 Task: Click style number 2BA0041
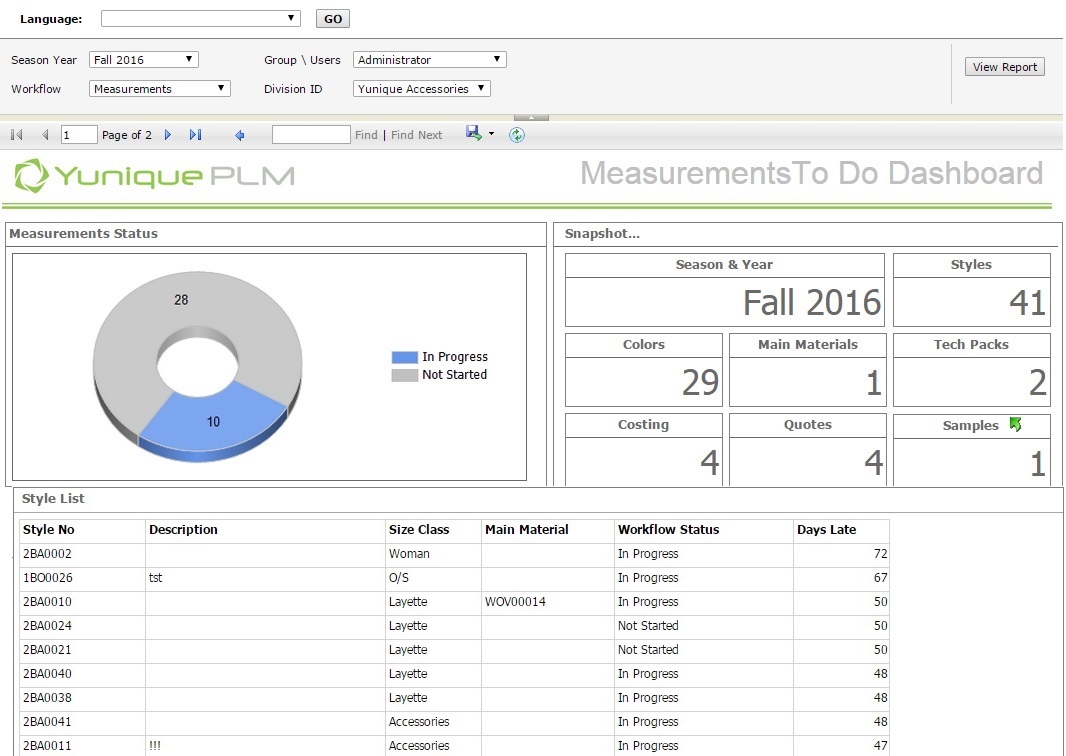tap(47, 721)
